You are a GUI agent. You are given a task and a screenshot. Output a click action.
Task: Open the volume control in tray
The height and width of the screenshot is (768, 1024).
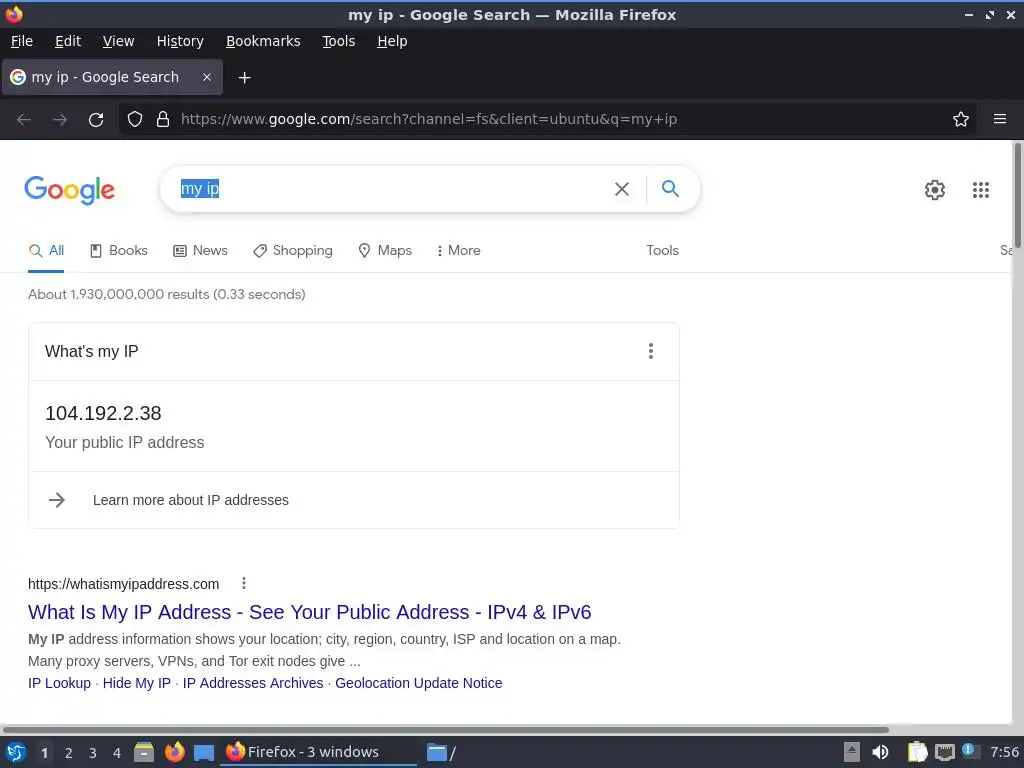coord(880,752)
